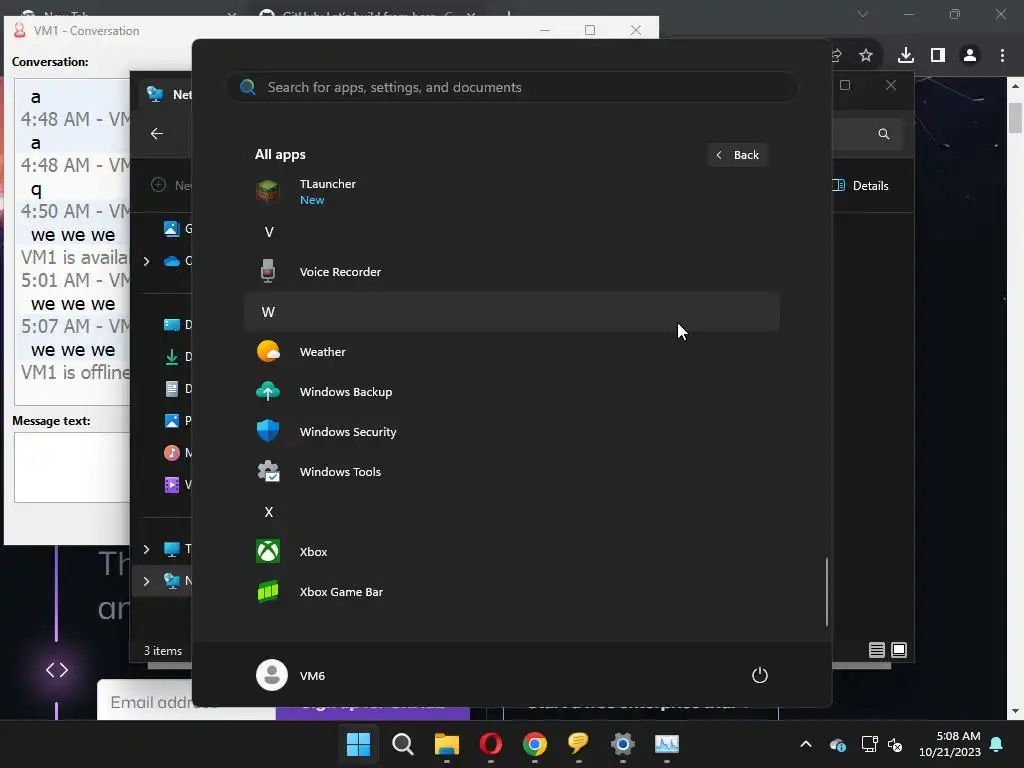The width and height of the screenshot is (1024, 768).
Task: Open Windows Backup app
Action: pyautogui.click(x=511, y=392)
